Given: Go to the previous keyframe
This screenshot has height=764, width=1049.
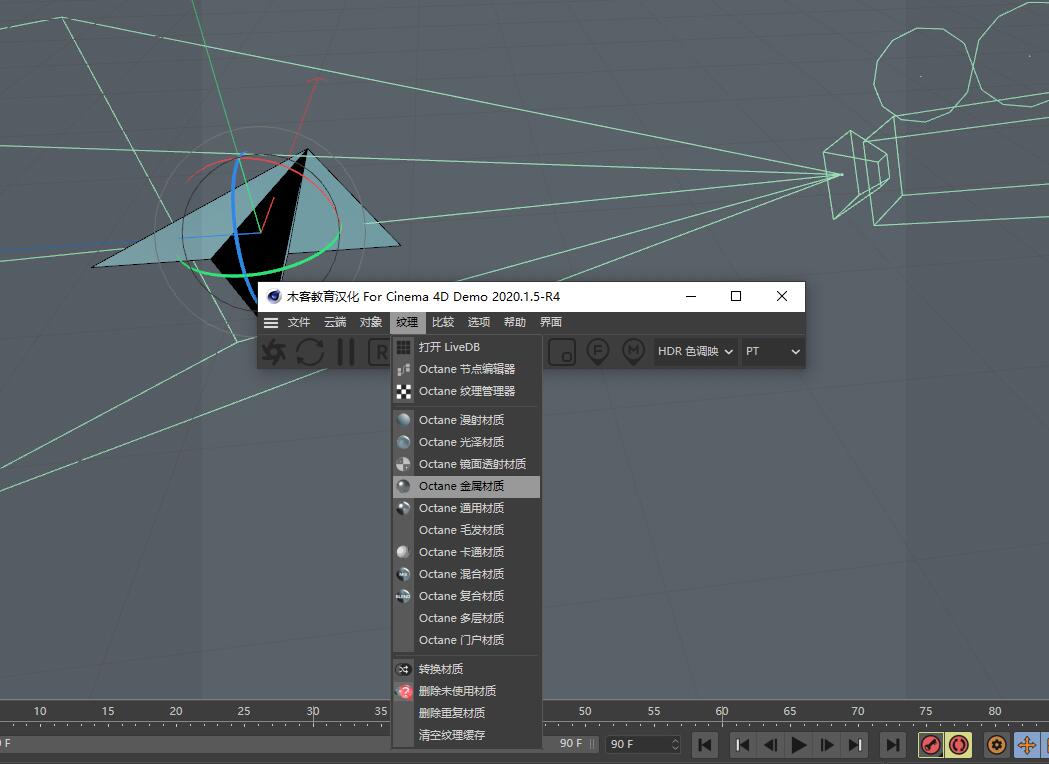Looking at the screenshot, I should tap(742, 745).
